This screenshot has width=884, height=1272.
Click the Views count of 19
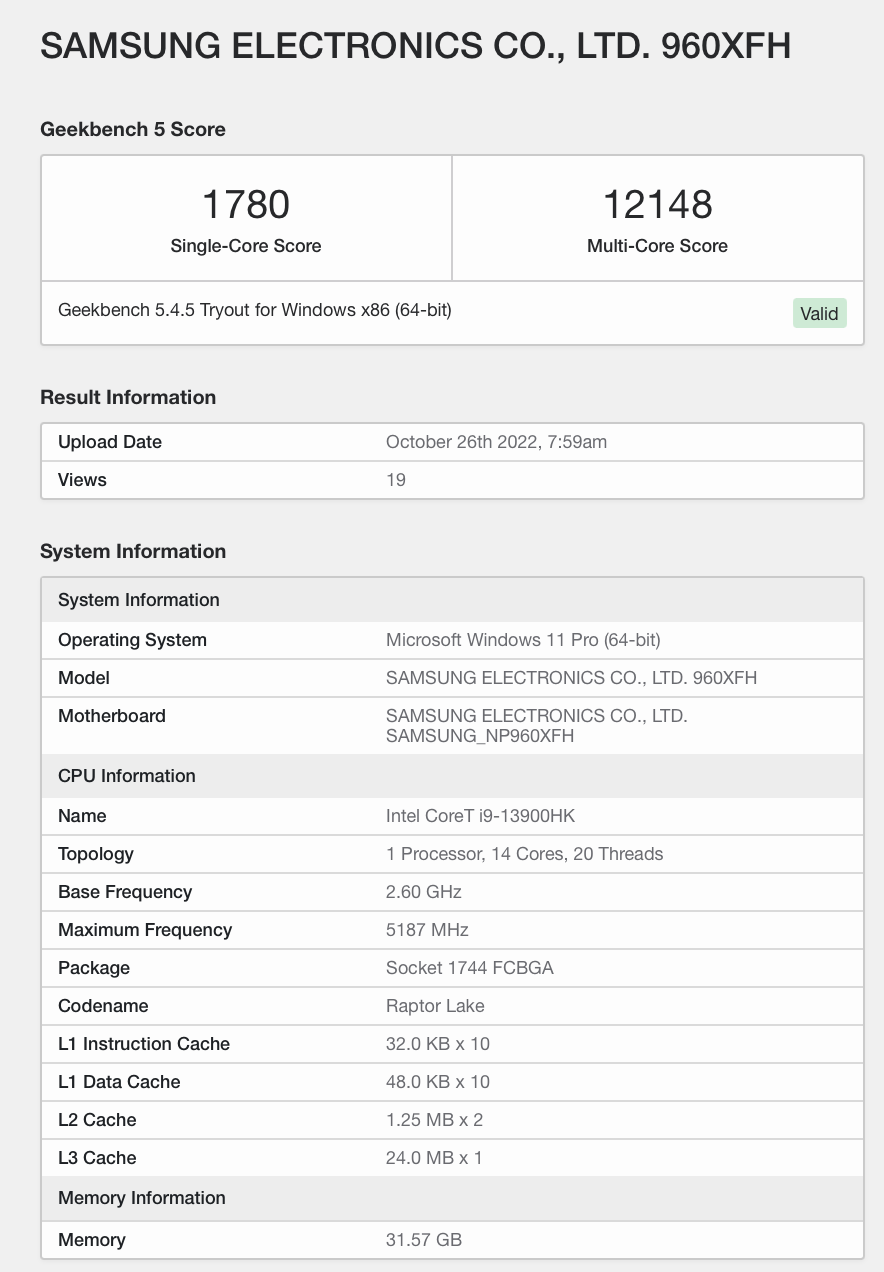pos(396,480)
